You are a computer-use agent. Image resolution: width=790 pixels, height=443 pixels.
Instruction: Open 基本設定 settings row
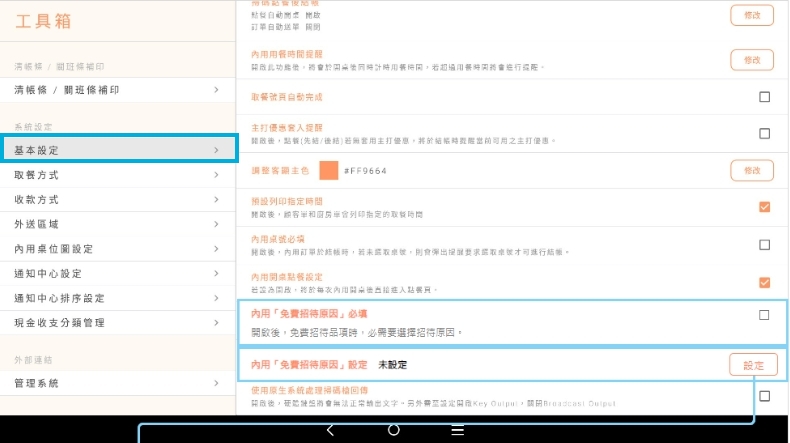pyautogui.click(x=119, y=150)
